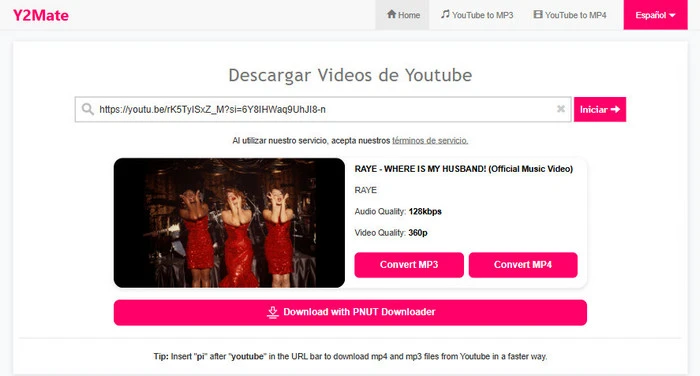Image resolution: width=700 pixels, height=376 pixels.
Task: Click the Iniciar button
Action: pyautogui.click(x=600, y=109)
